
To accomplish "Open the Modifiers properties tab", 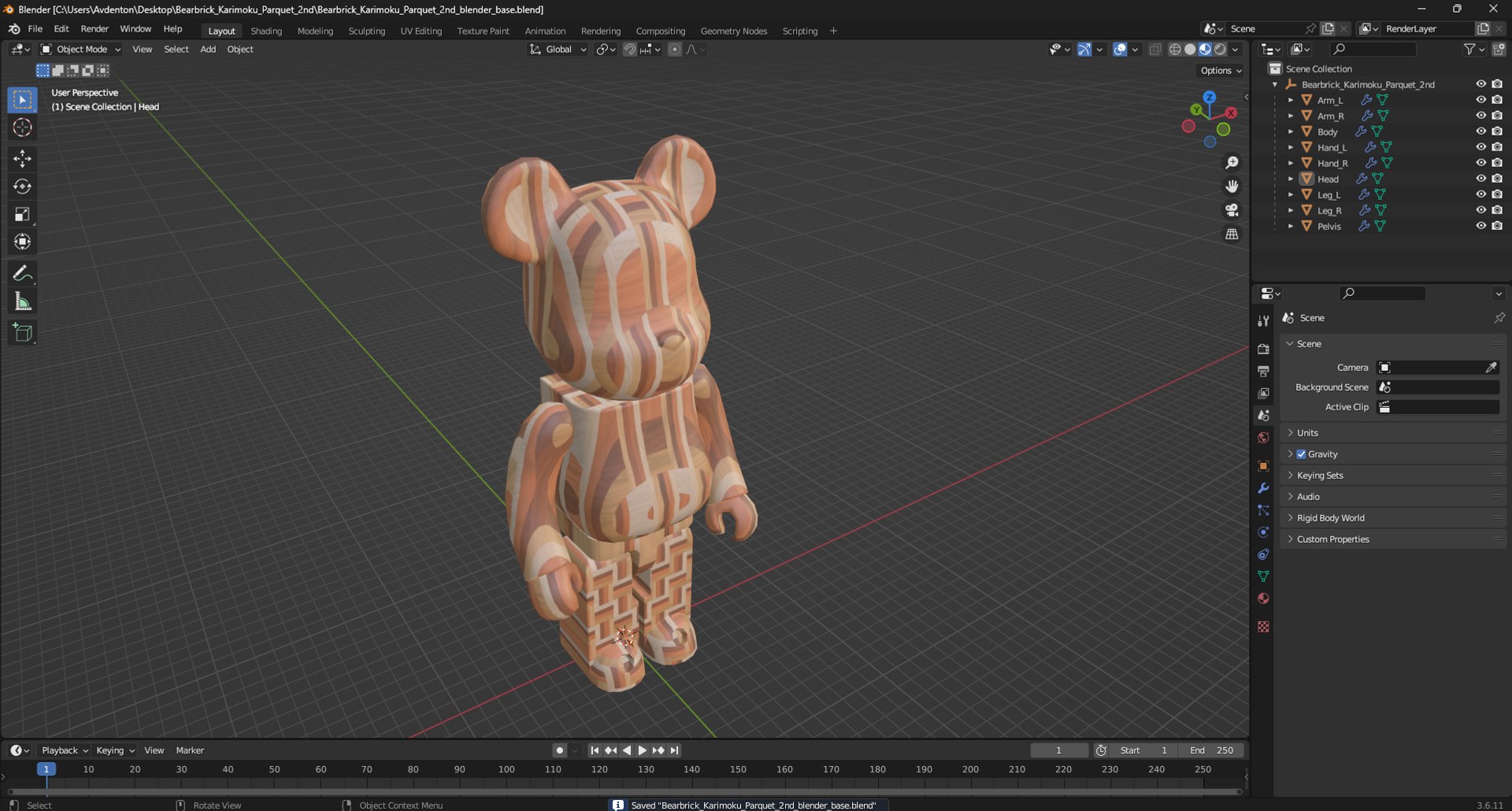I will click(1263, 488).
